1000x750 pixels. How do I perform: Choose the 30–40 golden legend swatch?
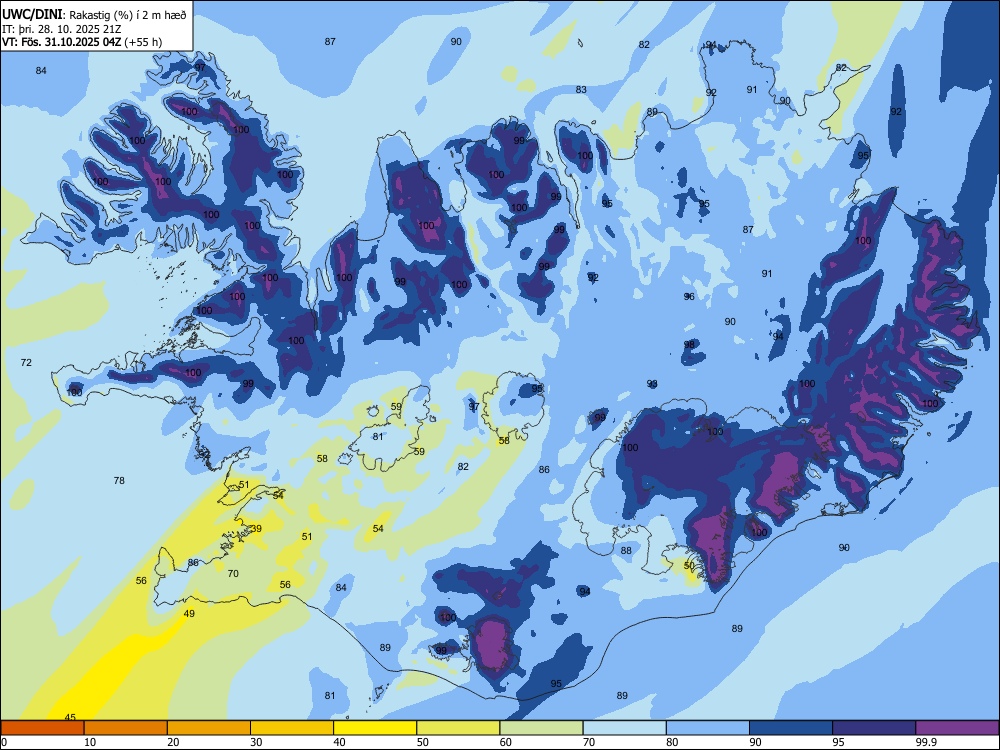[x=292, y=728]
